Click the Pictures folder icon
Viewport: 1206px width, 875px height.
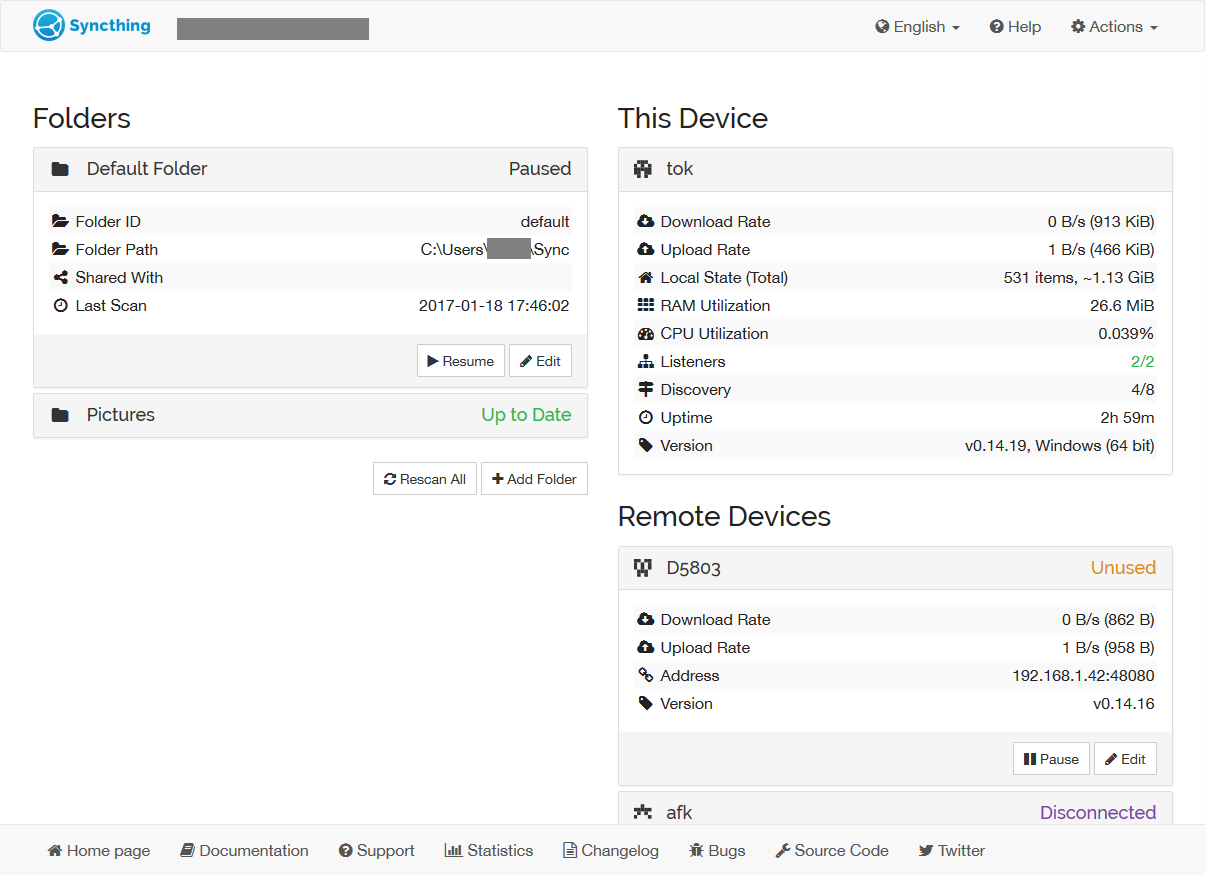[x=60, y=415]
